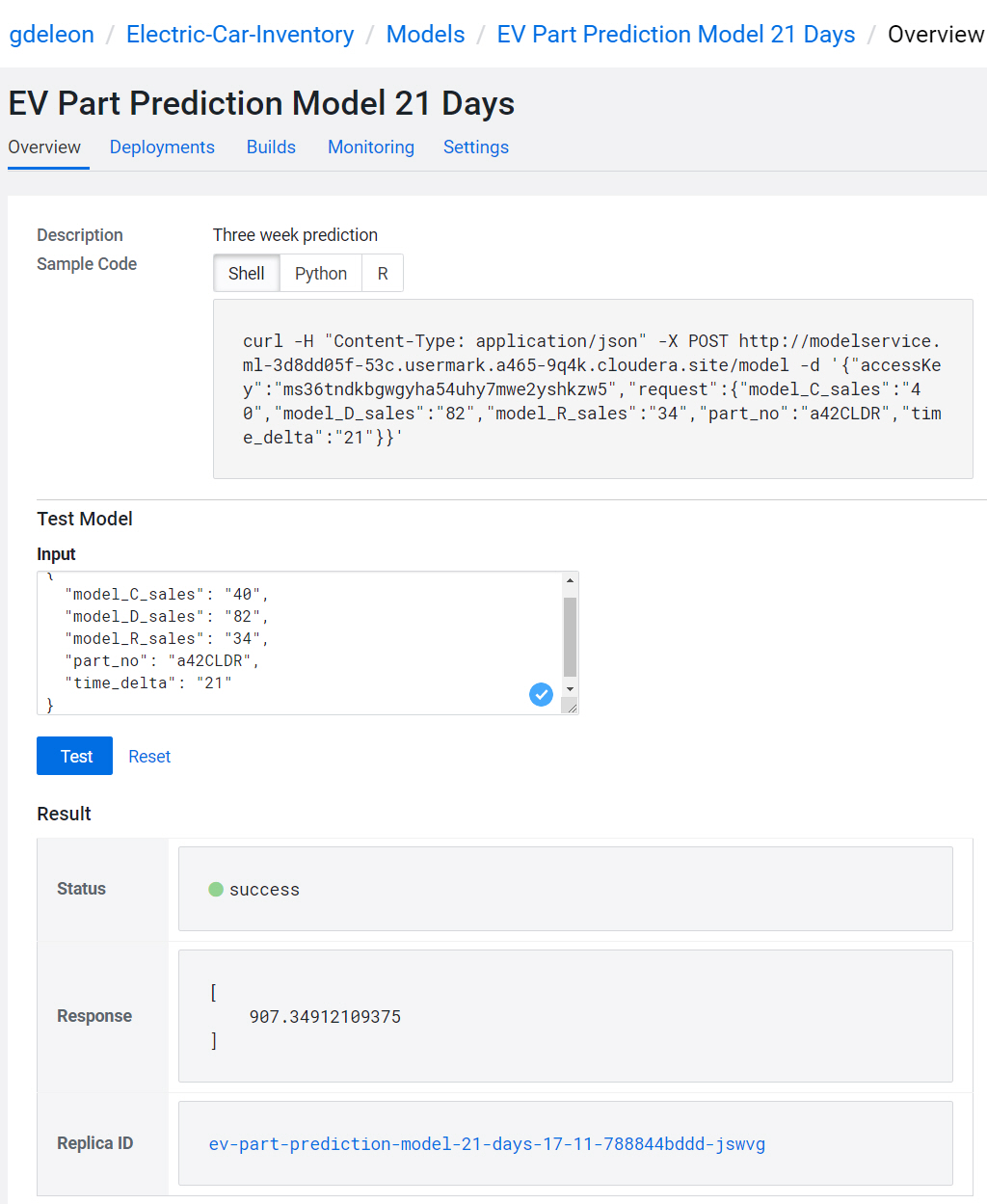Click the Input textarea scrollbar thumb

tap(570, 637)
